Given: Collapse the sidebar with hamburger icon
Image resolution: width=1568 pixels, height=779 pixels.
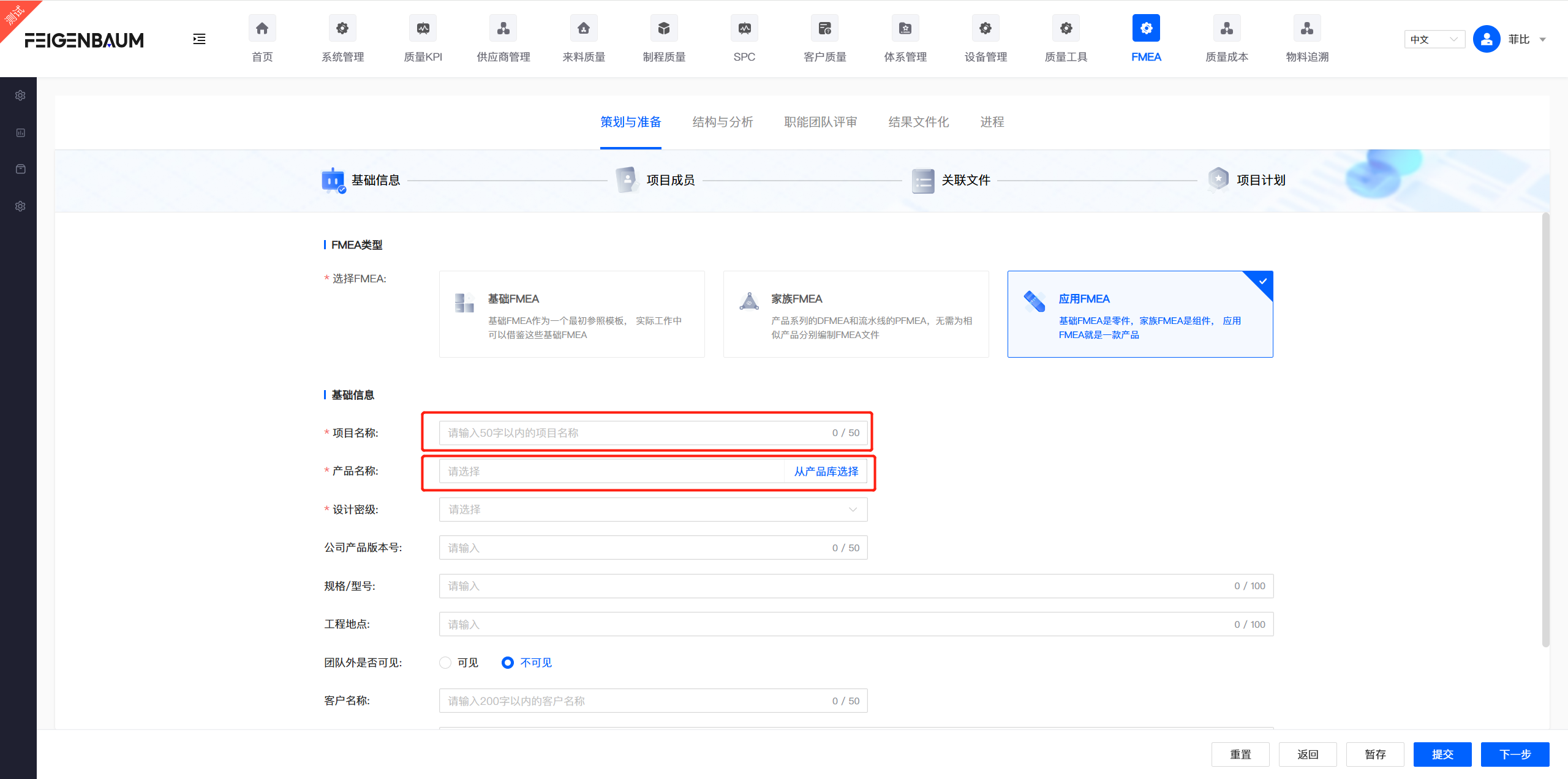Looking at the screenshot, I should (199, 39).
